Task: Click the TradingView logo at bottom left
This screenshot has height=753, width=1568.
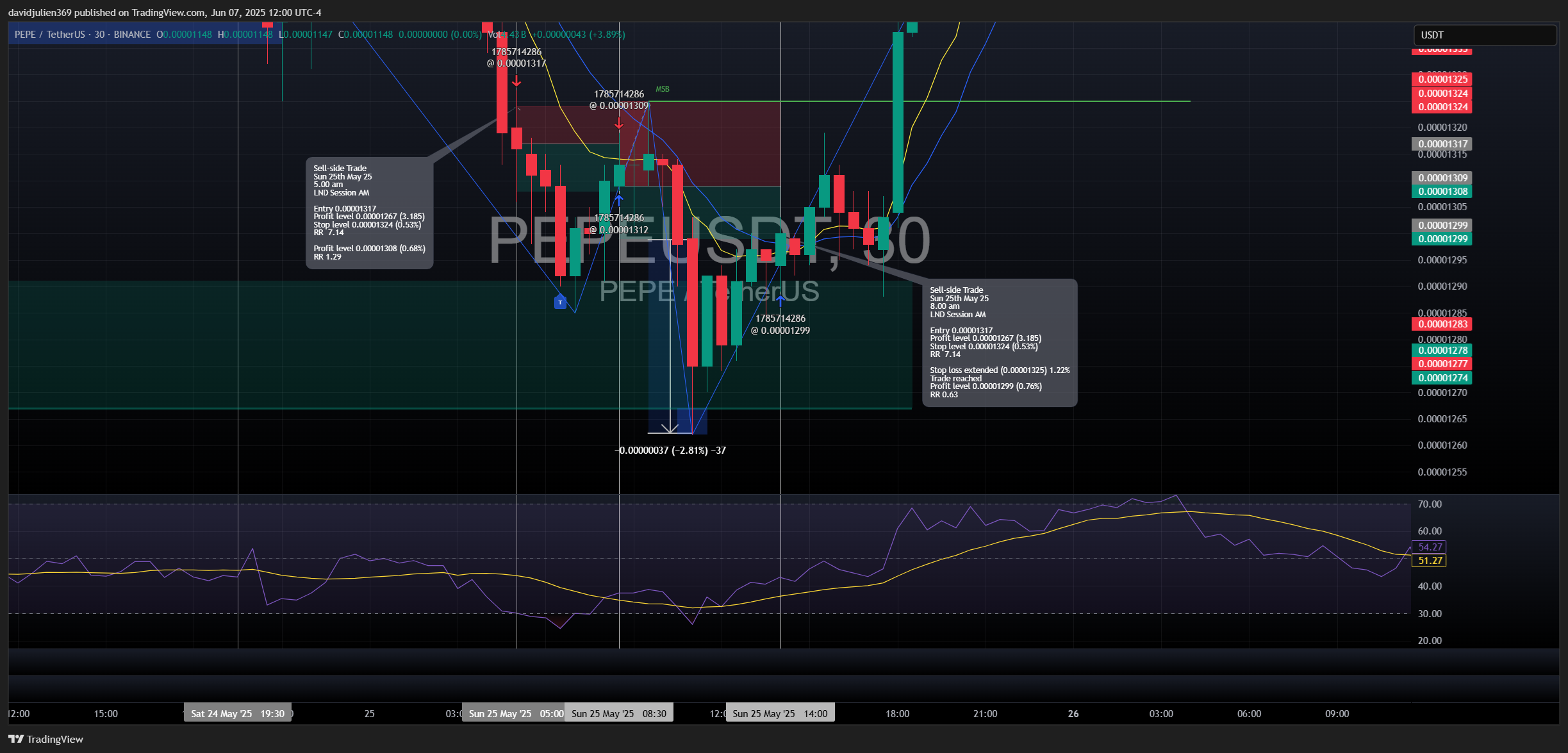Action: click(x=45, y=739)
